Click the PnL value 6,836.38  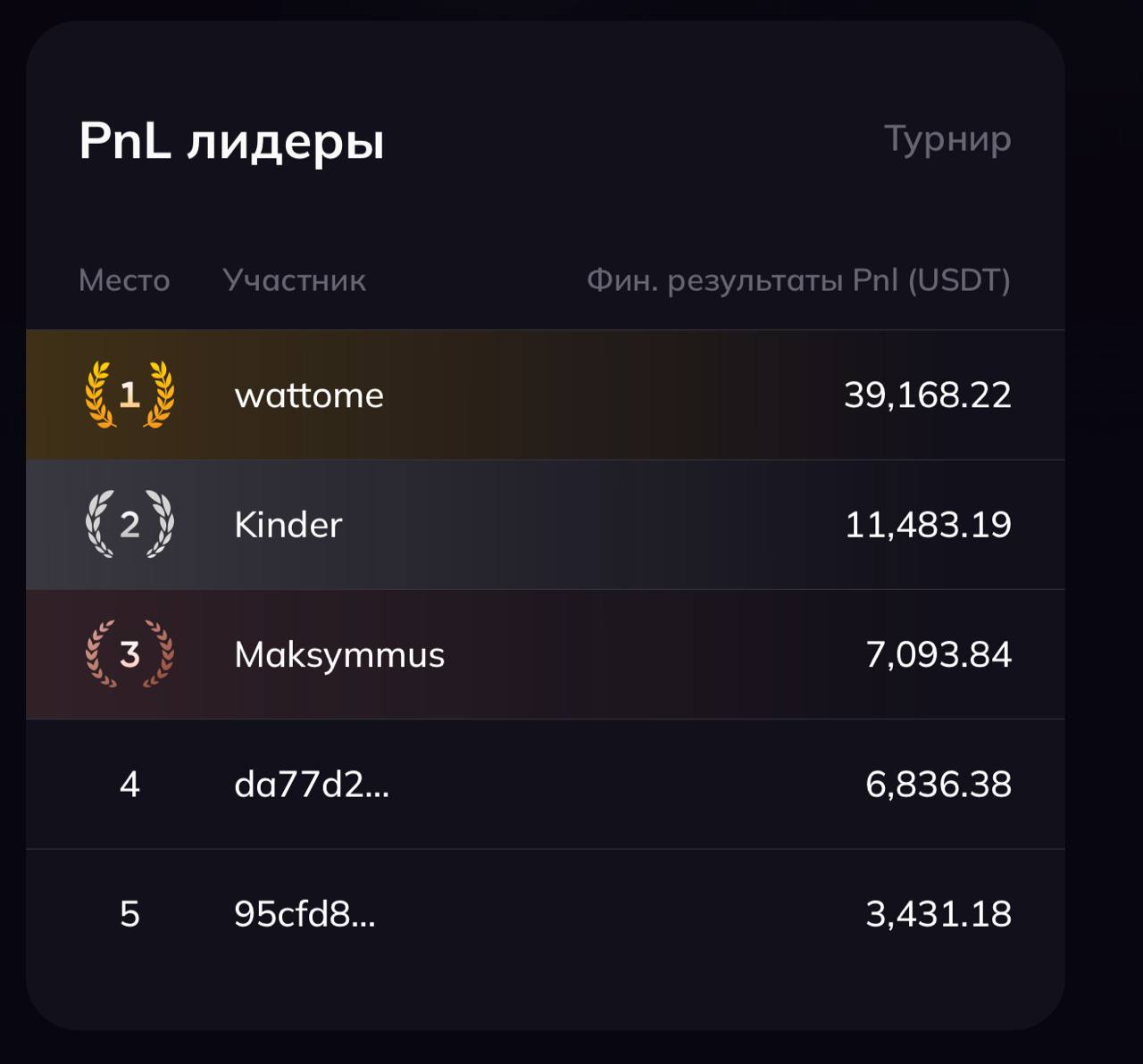coord(939,785)
